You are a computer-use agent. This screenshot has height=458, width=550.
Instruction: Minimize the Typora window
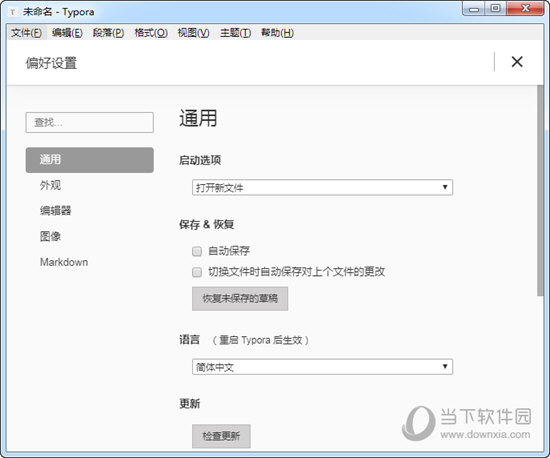pyautogui.click(x=474, y=8)
